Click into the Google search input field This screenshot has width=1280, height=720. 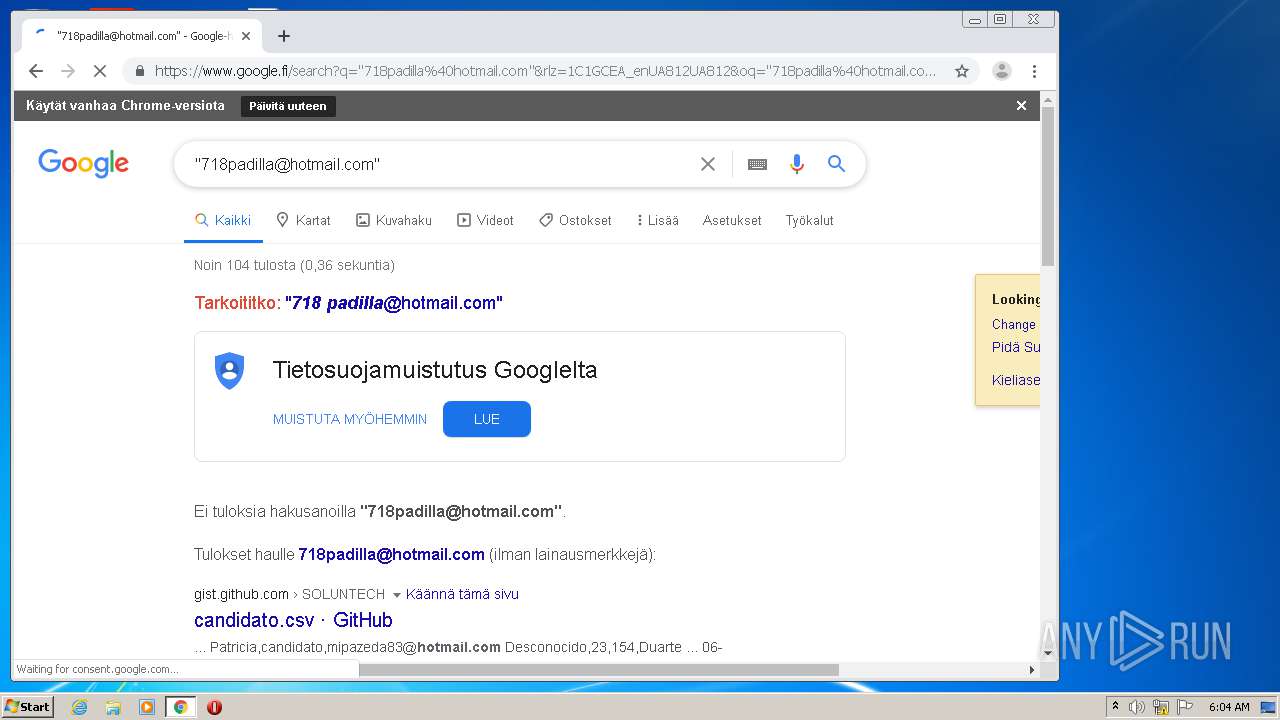(440, 164)
